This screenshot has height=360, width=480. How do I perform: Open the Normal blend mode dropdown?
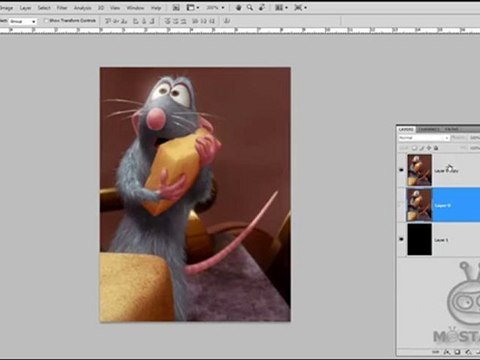coord(424,138)
